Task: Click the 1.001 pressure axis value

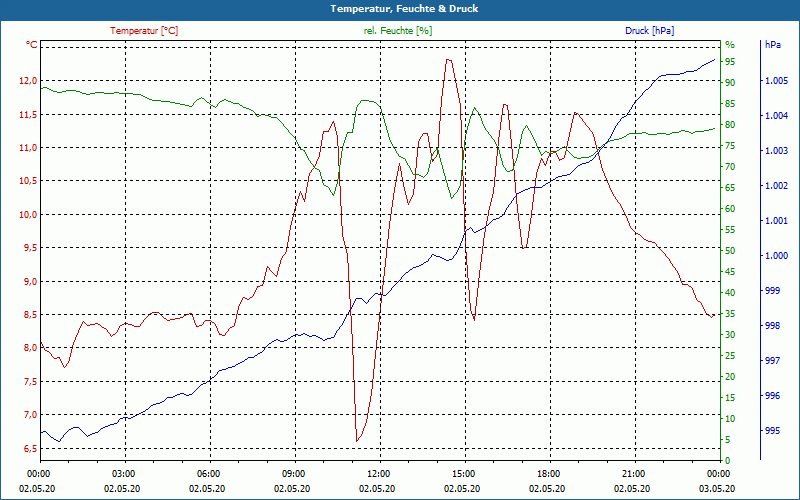Action: [x=777, y=221]
